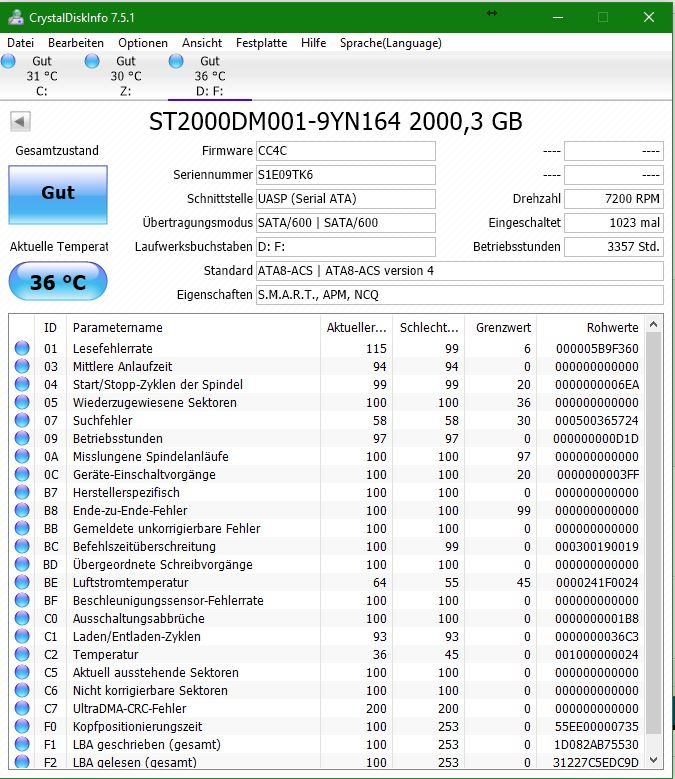Select raw value 0000241F0024 in Luftstromtemperatur row
Screen dimensions: 675x779
(x=597, y=582)
